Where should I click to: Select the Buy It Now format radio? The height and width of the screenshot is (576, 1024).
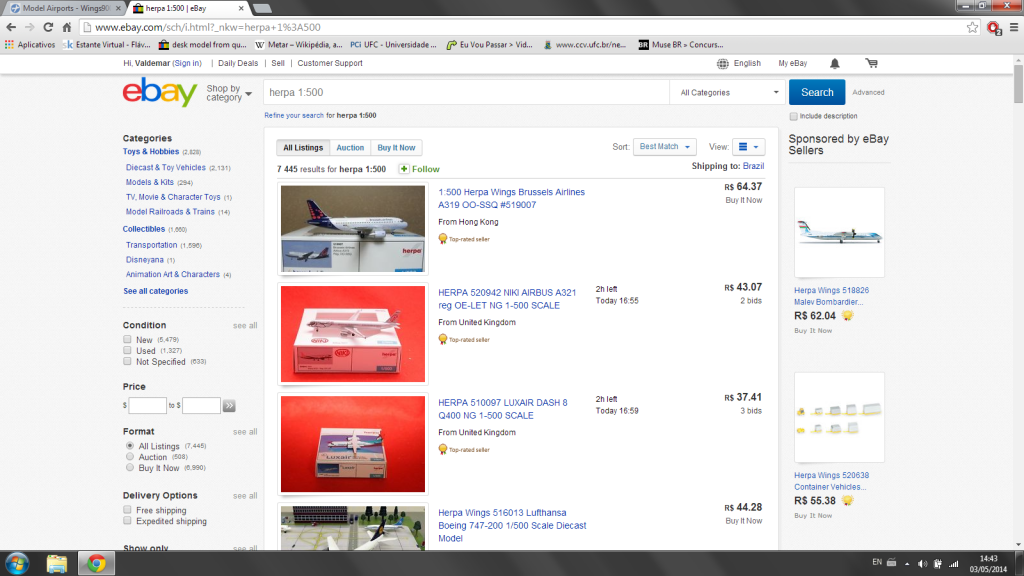pos(130,468)
